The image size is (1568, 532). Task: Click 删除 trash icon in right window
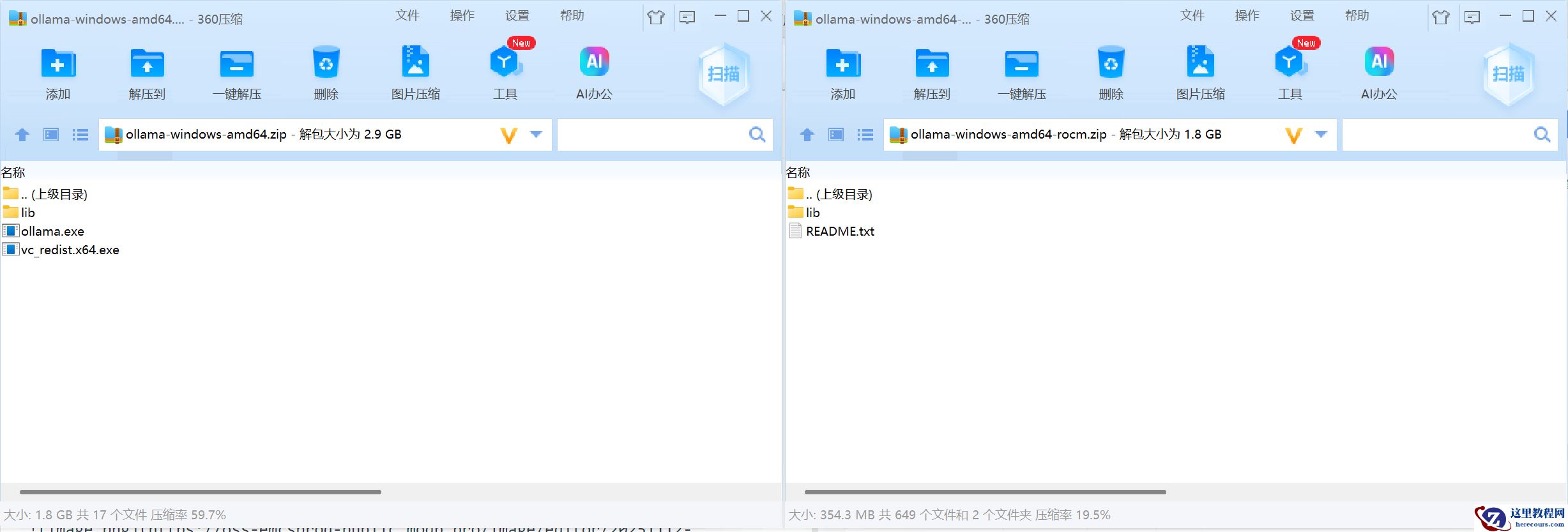pos(1111,63)
